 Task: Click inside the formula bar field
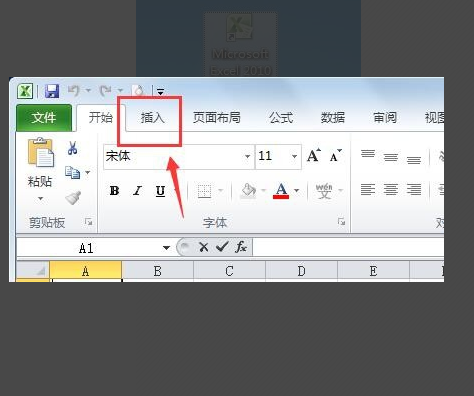(349, 248)
